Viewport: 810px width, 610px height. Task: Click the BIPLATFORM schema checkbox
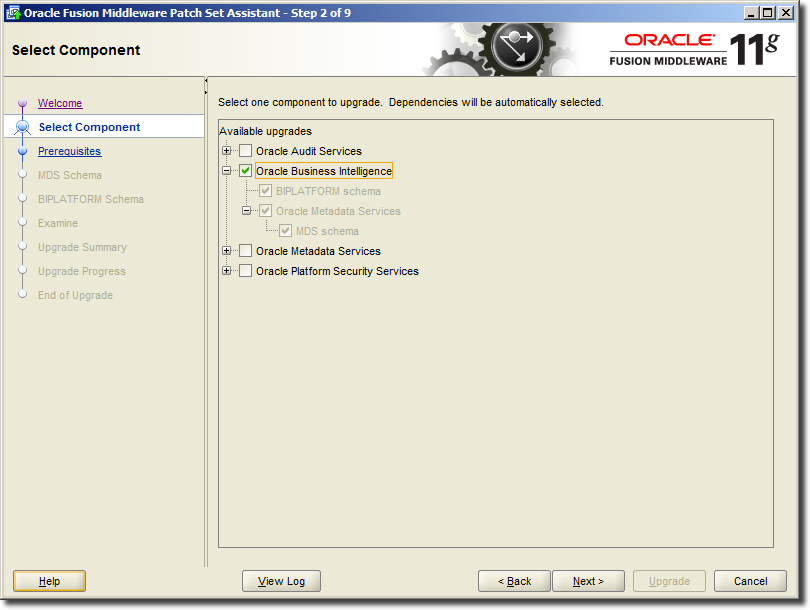click(266, 191)
